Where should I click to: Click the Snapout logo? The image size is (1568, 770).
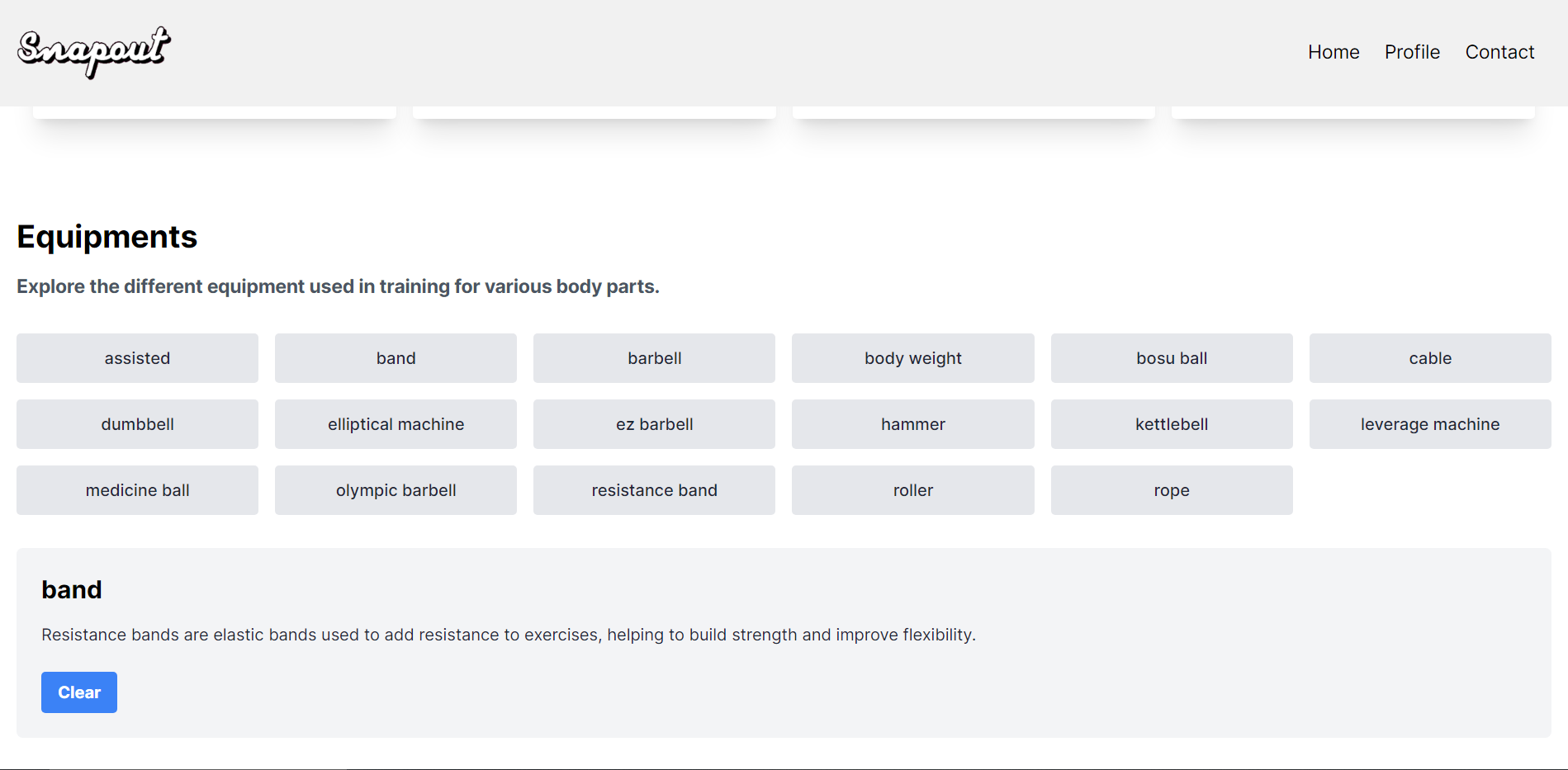pyautogui.click(x=93, y=51)
